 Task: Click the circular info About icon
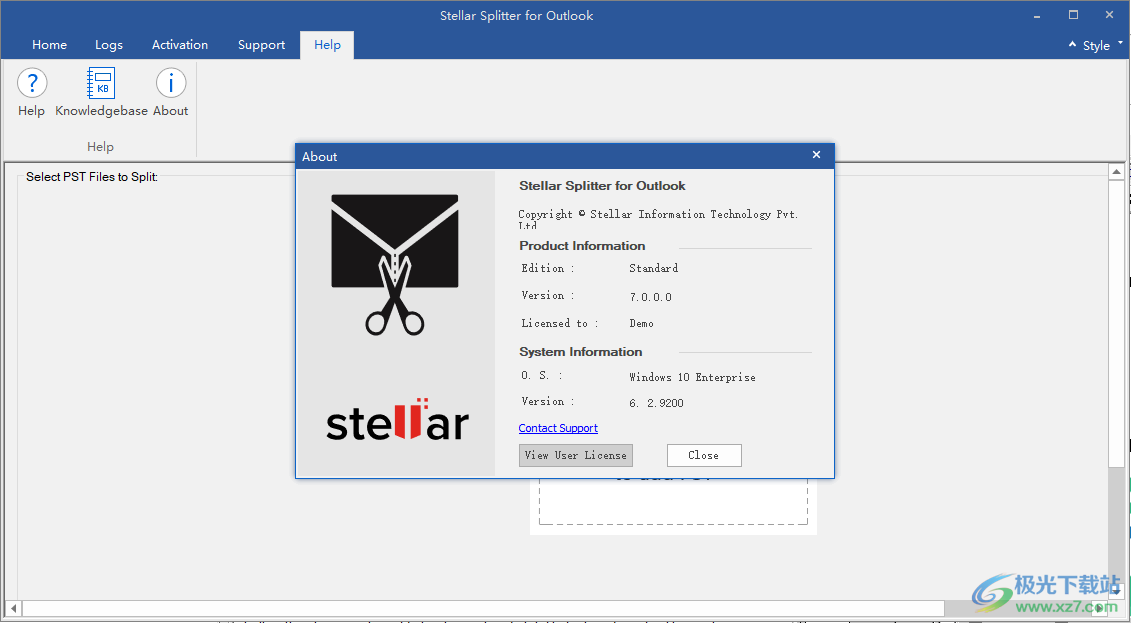(170, 83)
